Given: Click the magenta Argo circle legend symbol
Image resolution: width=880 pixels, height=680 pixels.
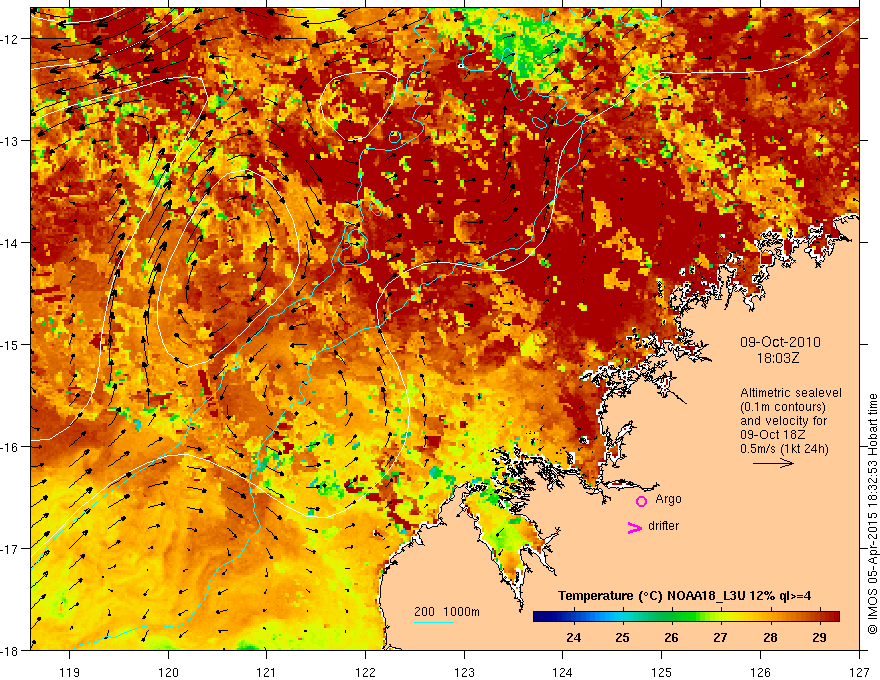Looking at the screenshot, I should (x=641, y=501).
